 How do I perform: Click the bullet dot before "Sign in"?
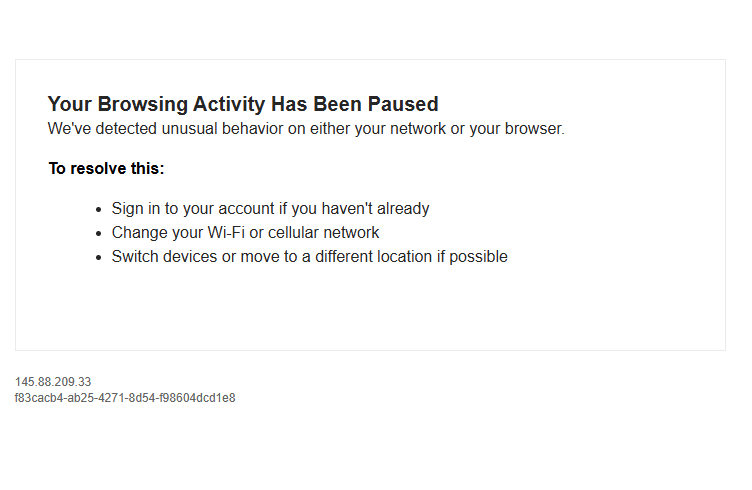click(x=98, y=210)
